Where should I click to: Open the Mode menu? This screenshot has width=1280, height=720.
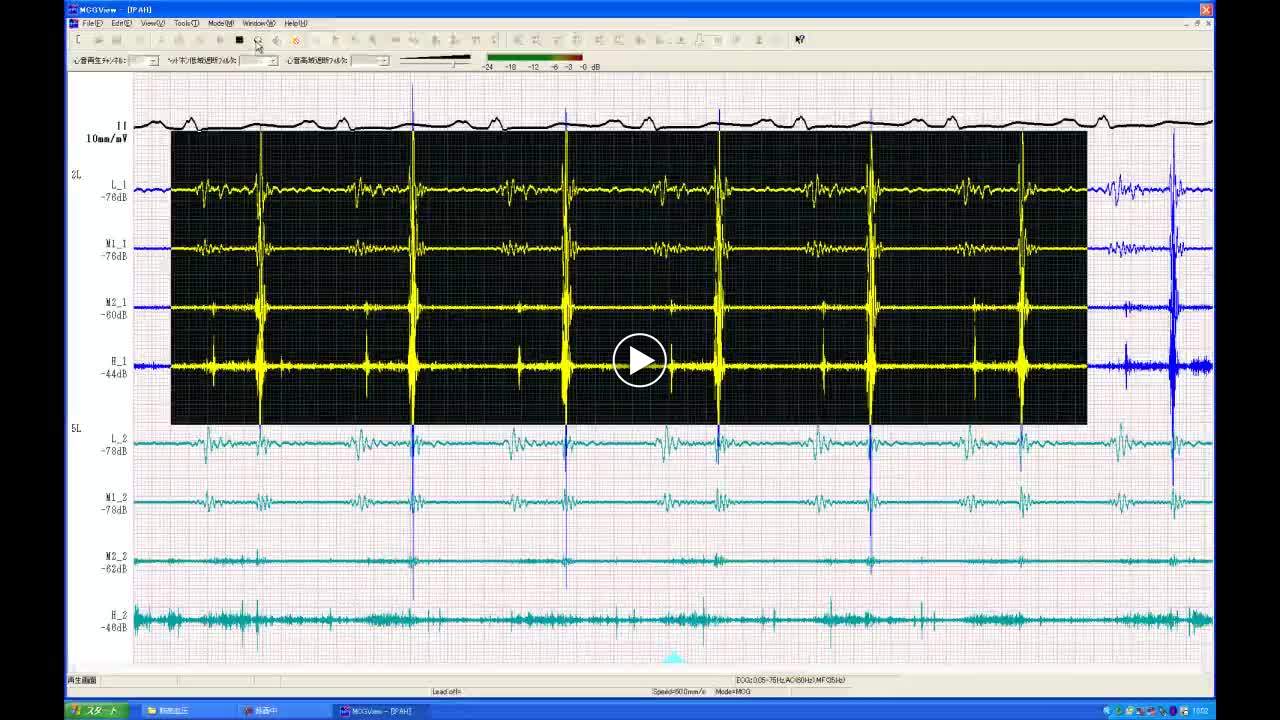220,23
